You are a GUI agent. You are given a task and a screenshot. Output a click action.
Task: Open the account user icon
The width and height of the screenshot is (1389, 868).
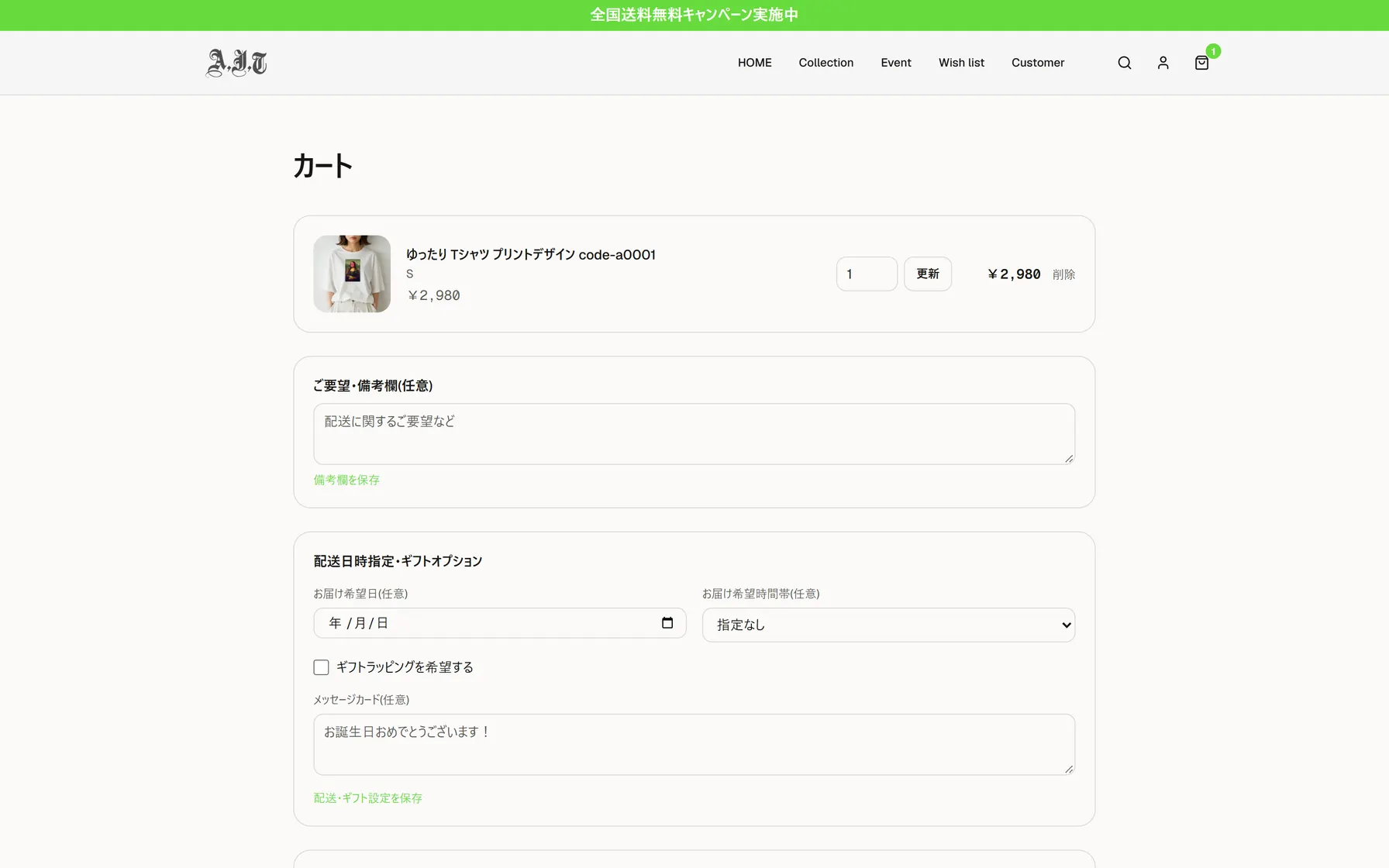[1163, 63]
